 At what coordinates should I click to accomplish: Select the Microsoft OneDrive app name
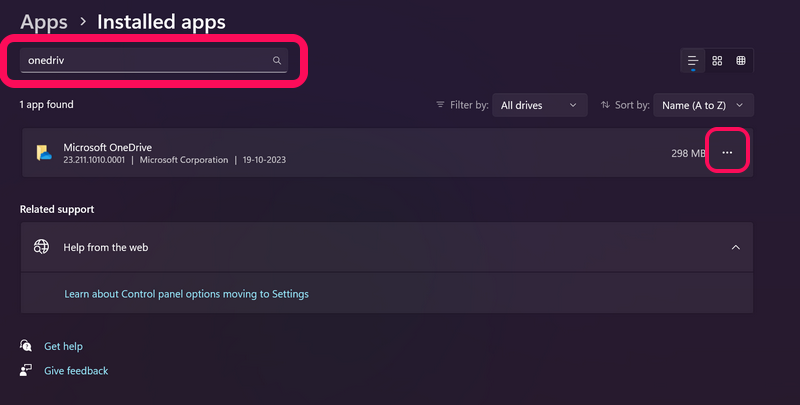pos(107,147)
